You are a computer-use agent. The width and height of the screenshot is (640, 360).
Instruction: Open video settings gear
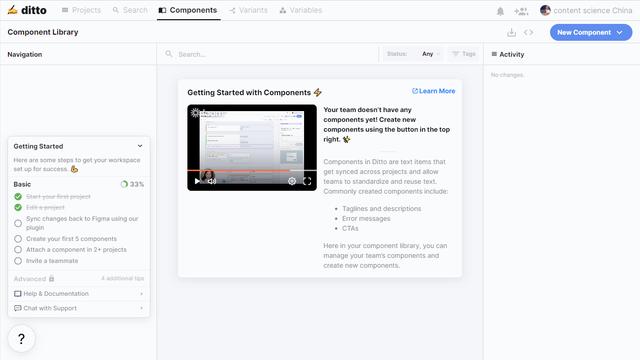(292, 181)
